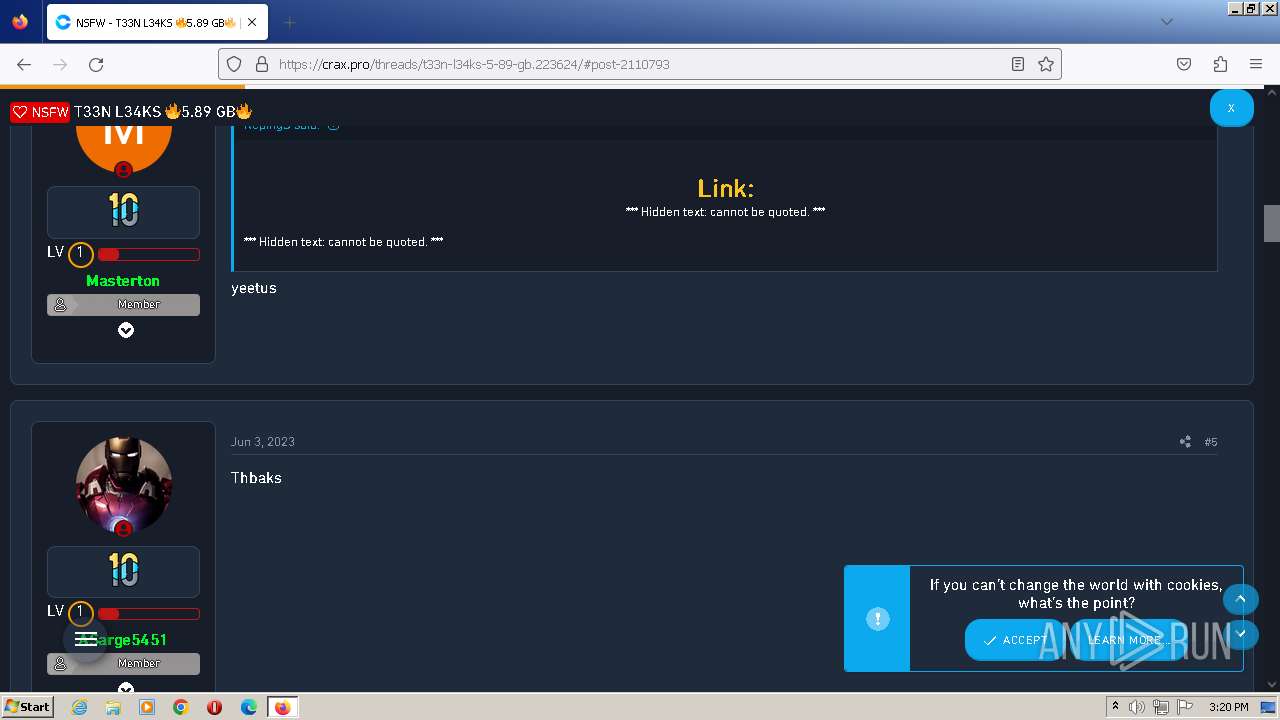
Task: Launch Internet Explorer from taskbar
Action: pyautogui.click(x=79, y=707)
